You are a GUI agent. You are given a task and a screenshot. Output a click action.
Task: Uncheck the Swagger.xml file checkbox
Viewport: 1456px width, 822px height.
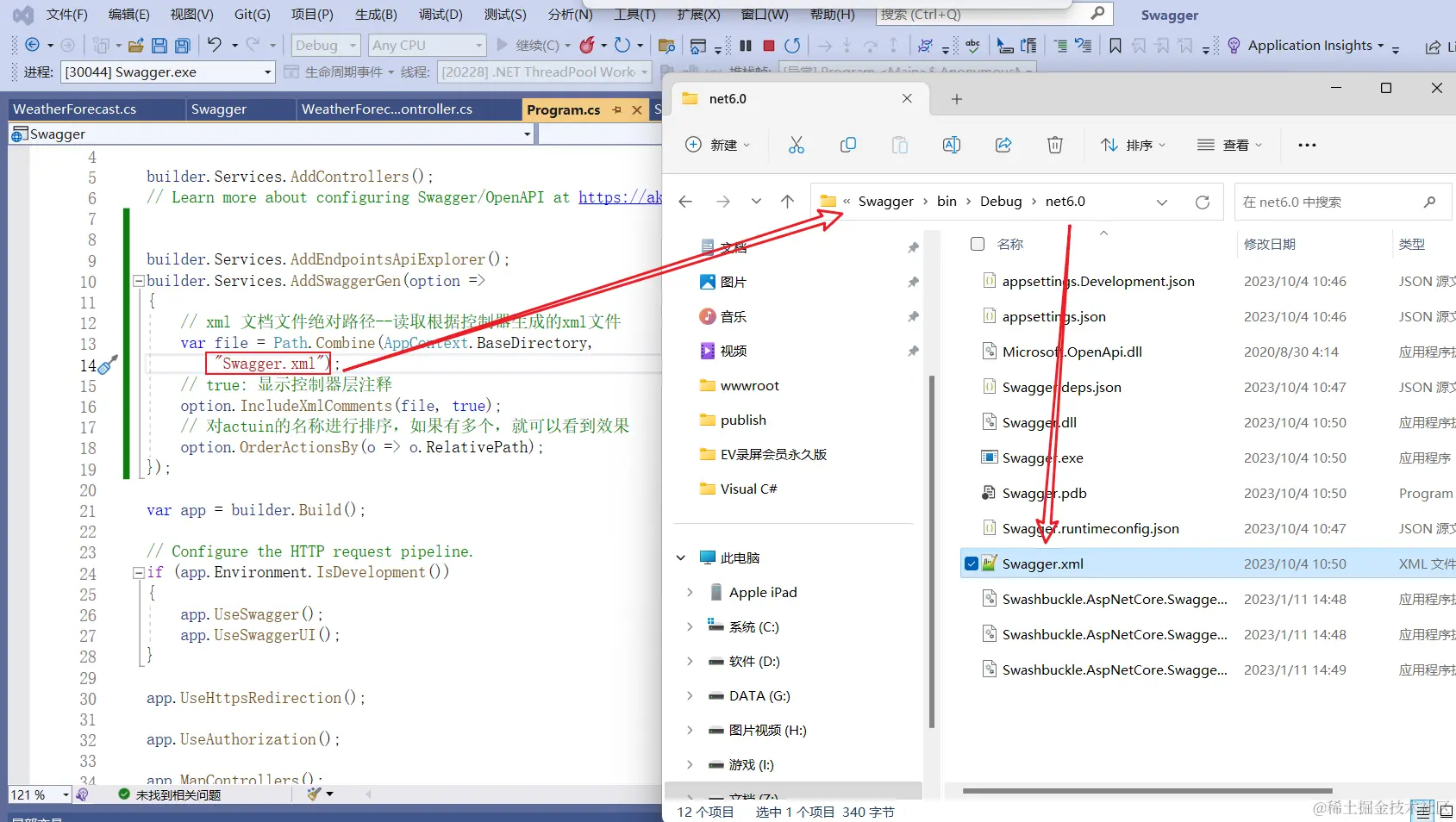click(x=972, y=564)
